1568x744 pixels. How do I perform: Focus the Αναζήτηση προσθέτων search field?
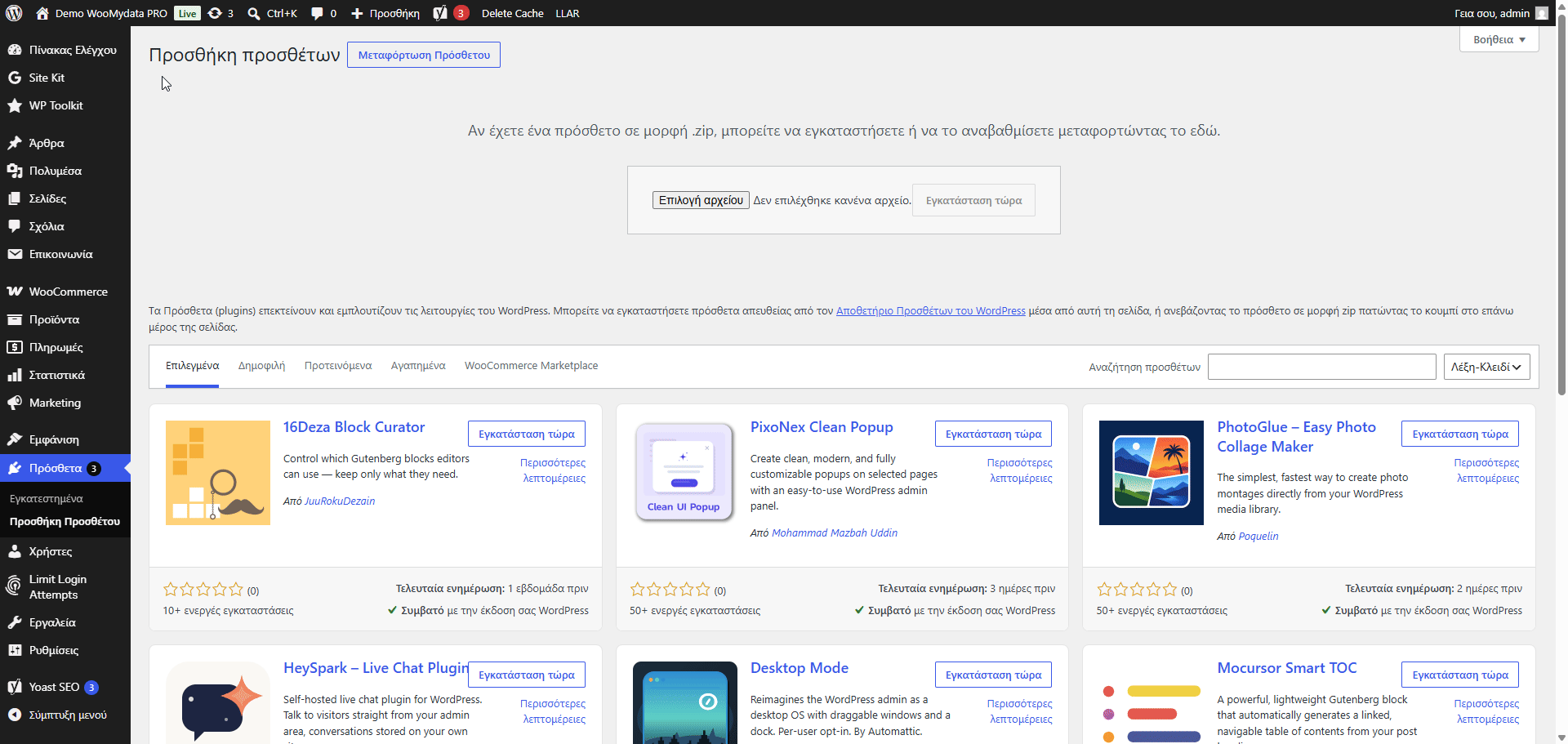point(1321,367)
